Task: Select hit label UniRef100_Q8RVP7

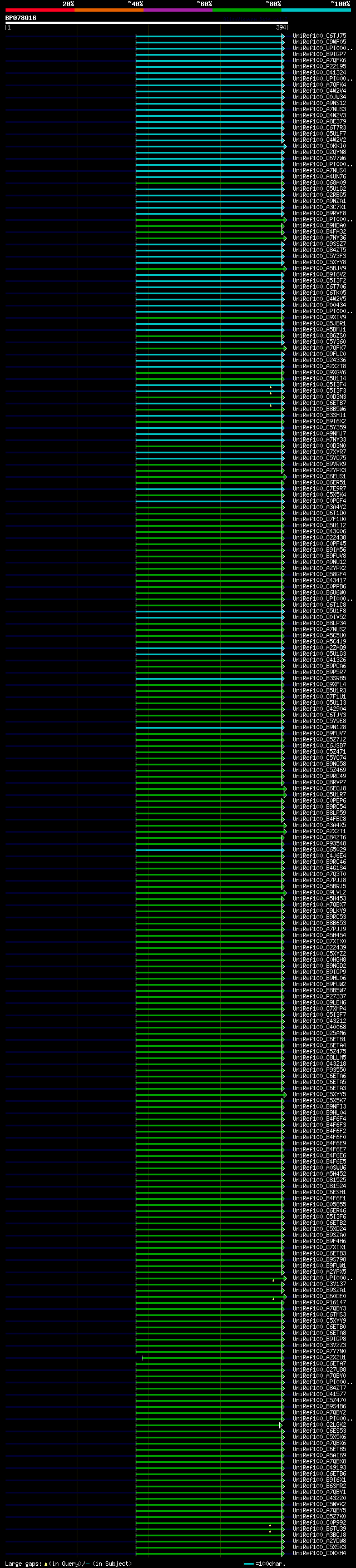Action: [319, 782]
